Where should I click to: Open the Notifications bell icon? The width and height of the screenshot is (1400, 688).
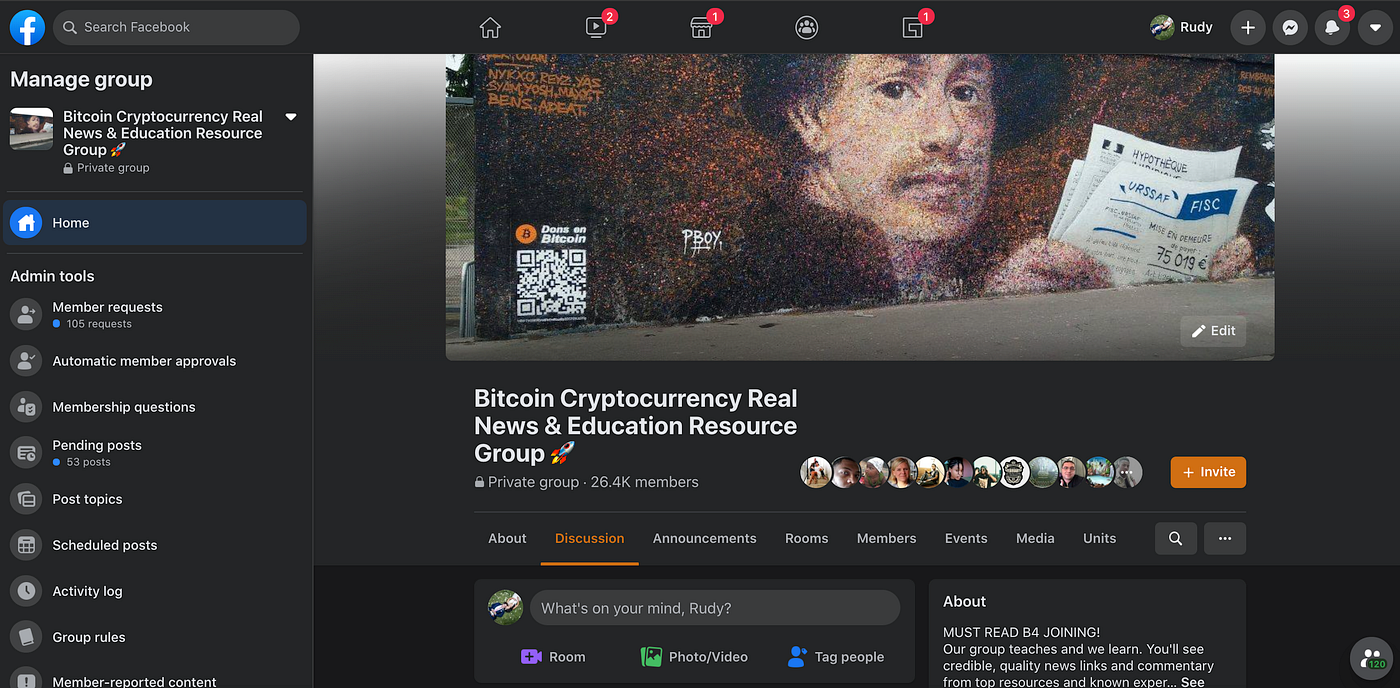click(x=1332, y=28)
